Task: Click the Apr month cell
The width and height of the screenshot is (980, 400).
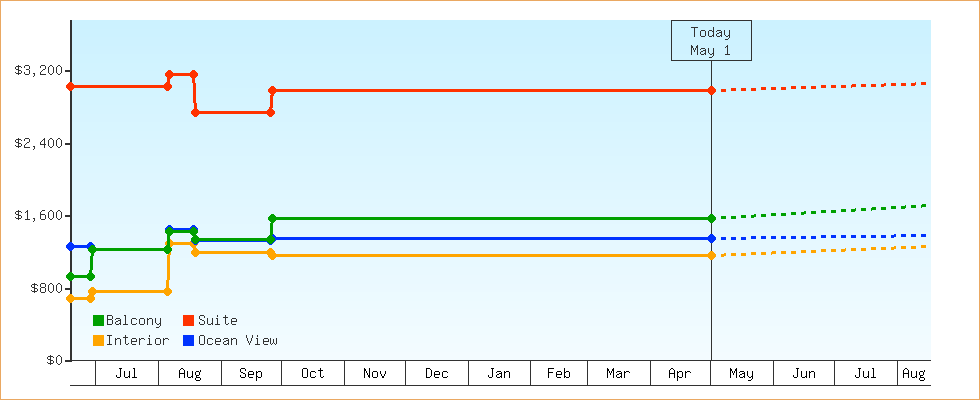Action: point(680,373)
